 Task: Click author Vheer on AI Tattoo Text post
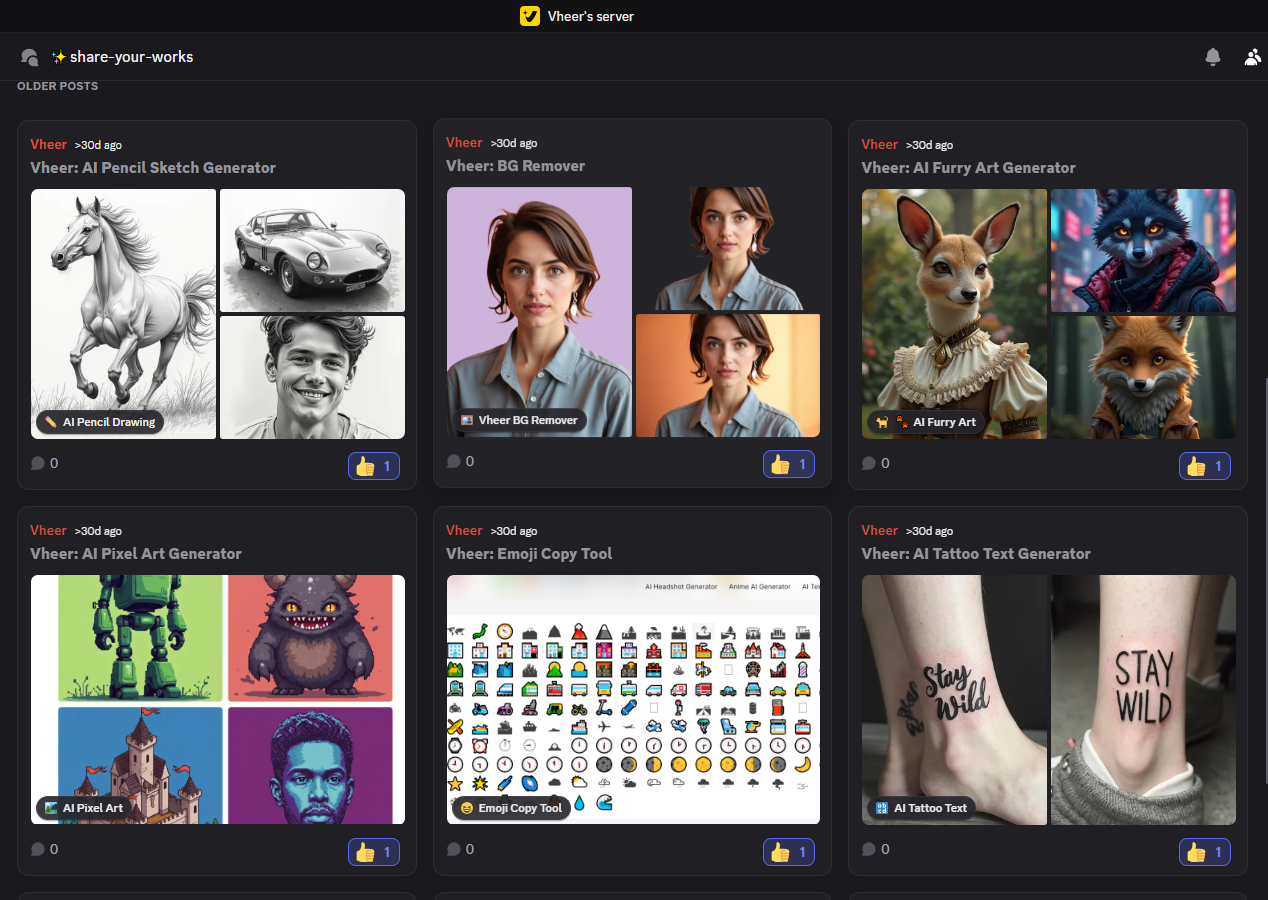(x=880, y=530)
